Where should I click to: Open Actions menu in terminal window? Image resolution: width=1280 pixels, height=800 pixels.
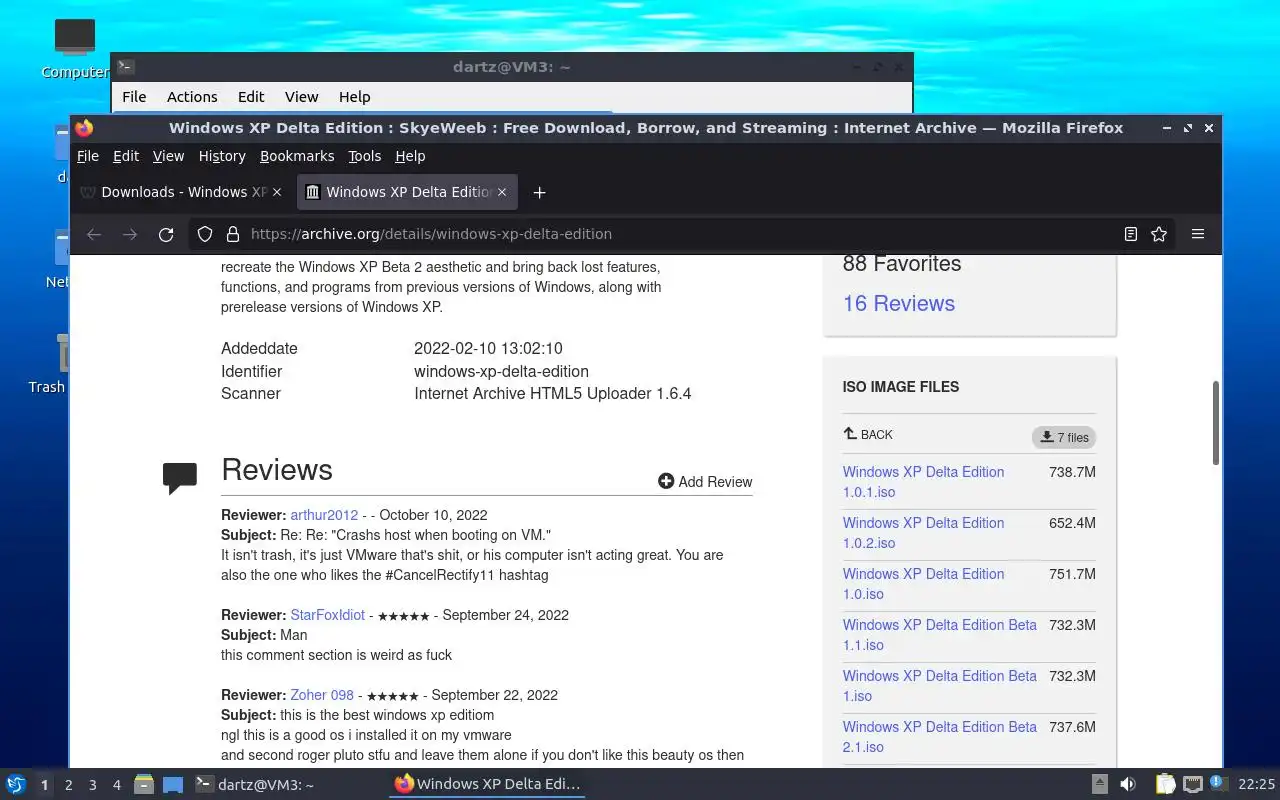192,97
